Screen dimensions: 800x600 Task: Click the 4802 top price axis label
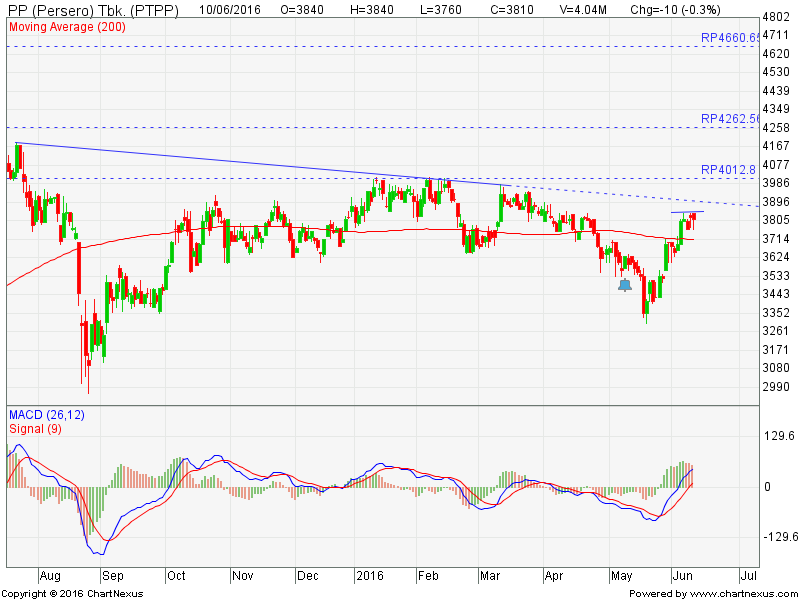coord(776,17)
